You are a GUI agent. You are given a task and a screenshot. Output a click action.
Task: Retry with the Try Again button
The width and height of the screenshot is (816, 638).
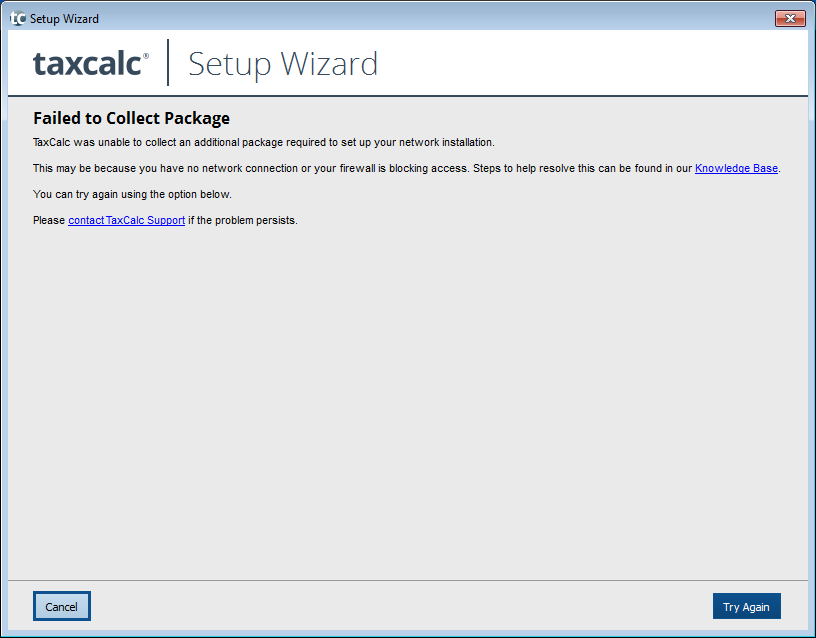pyautogui.click(x=746, y=607)
